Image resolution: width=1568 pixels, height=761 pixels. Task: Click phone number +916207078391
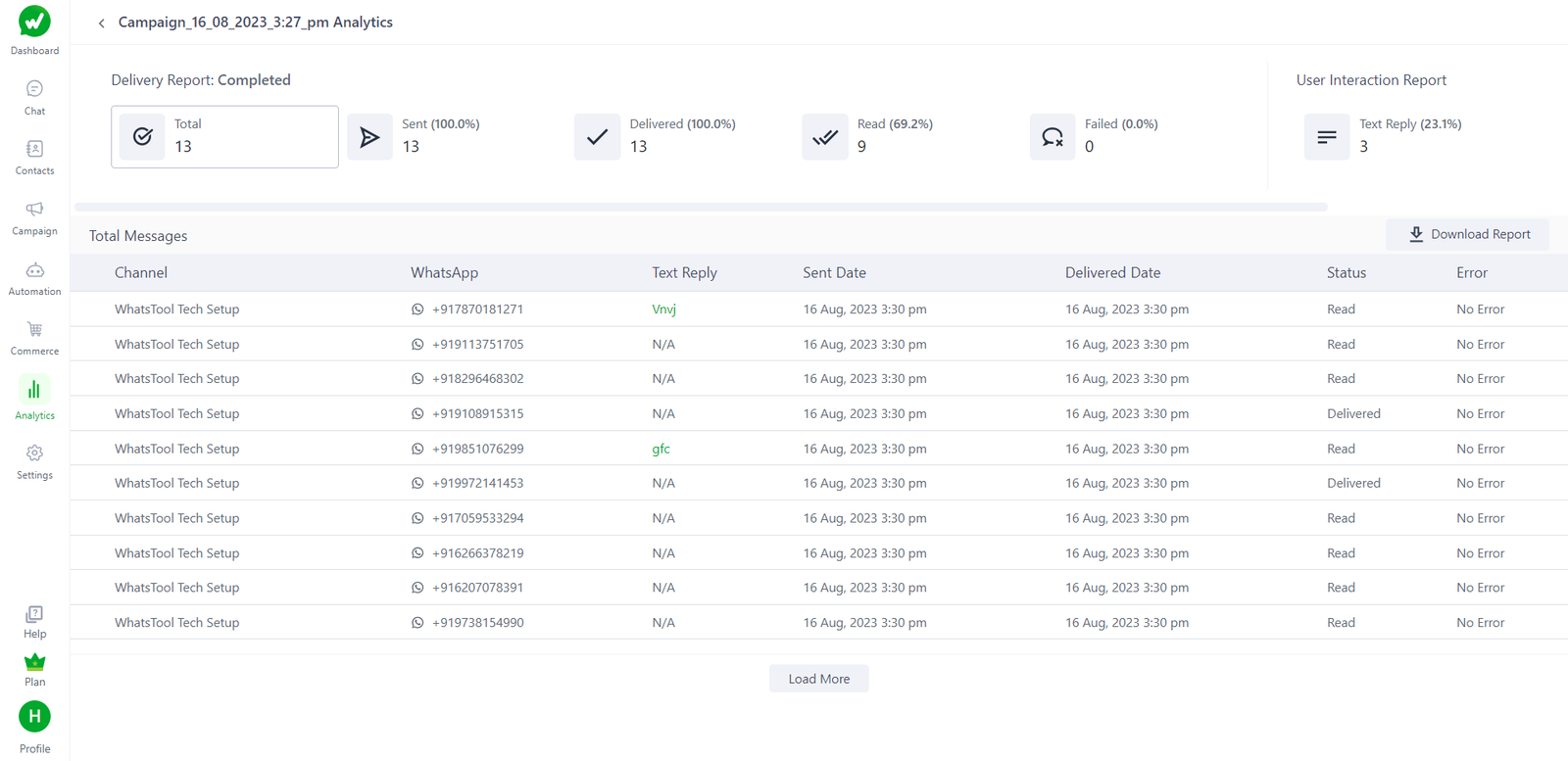click(477, 588)
